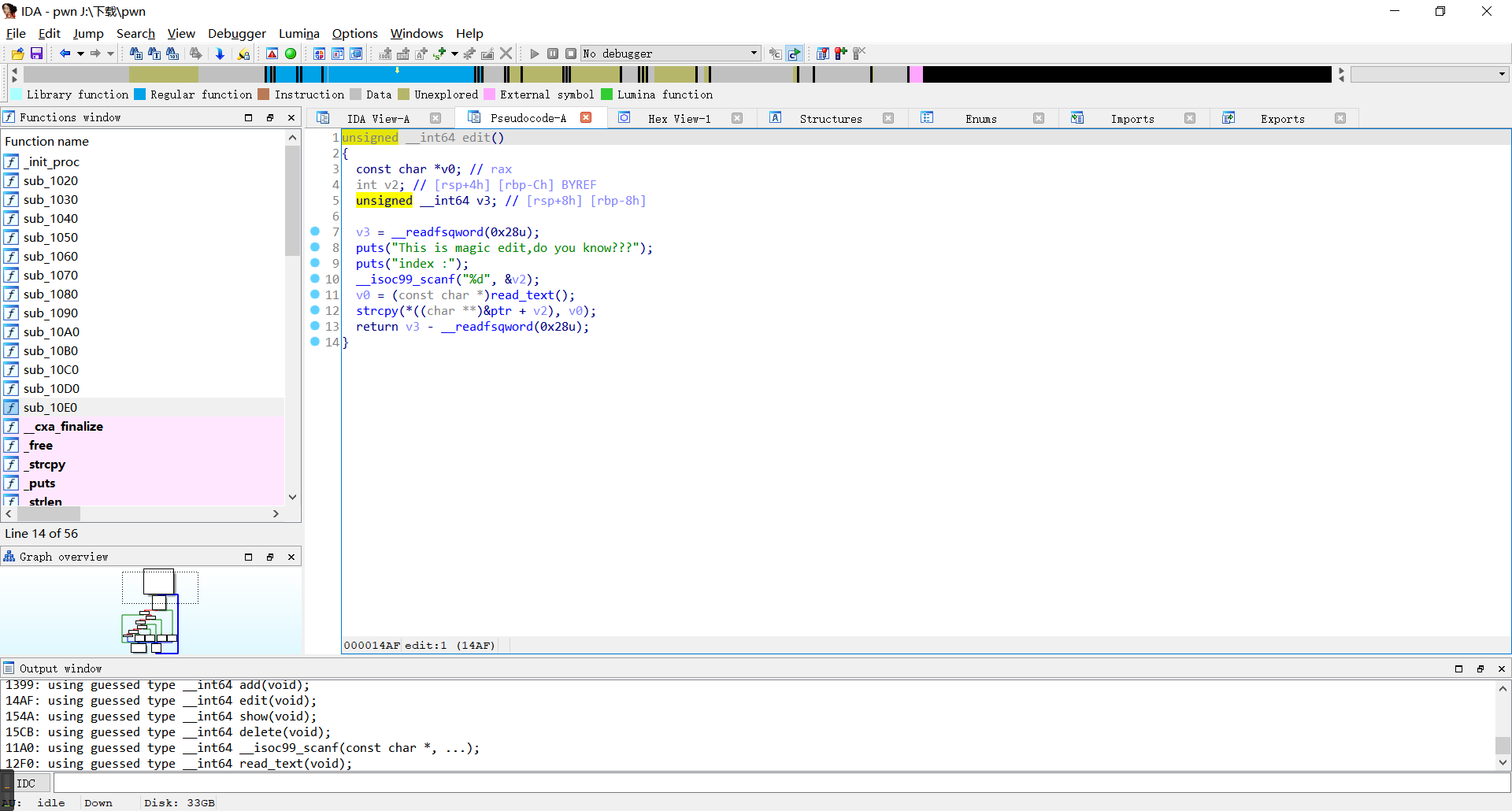Screen dimensions: 1512x811
Task: Select the _strcpy function in list
Action: (x=46, y=465)
